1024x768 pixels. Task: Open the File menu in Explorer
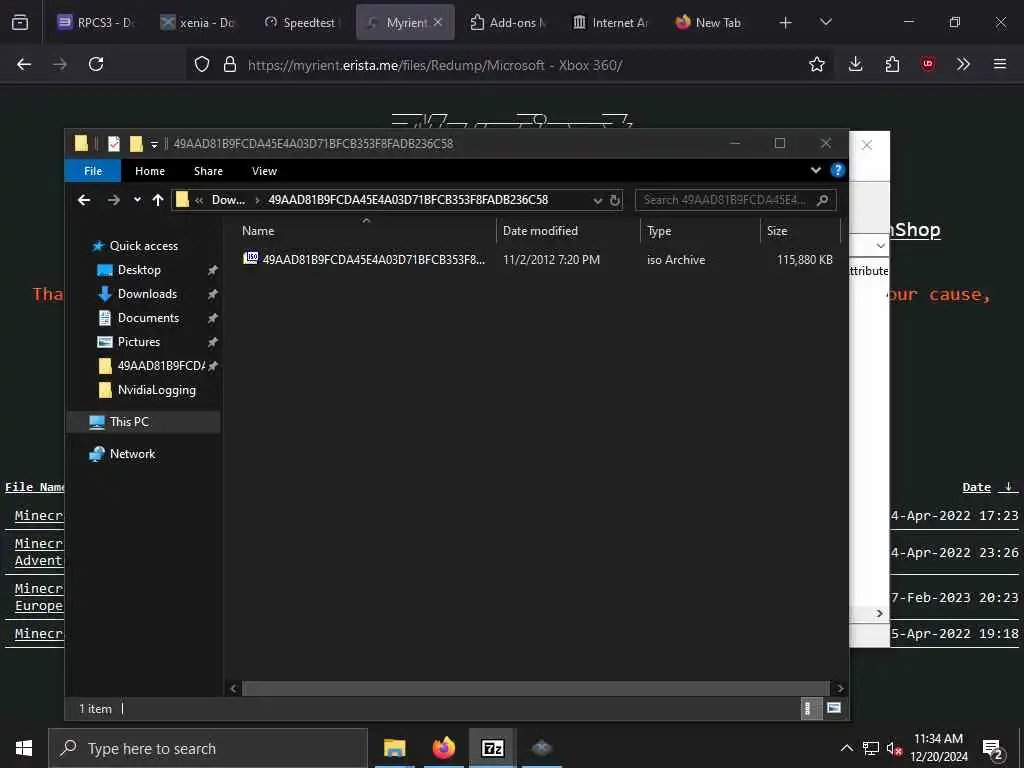click(93, 171)
